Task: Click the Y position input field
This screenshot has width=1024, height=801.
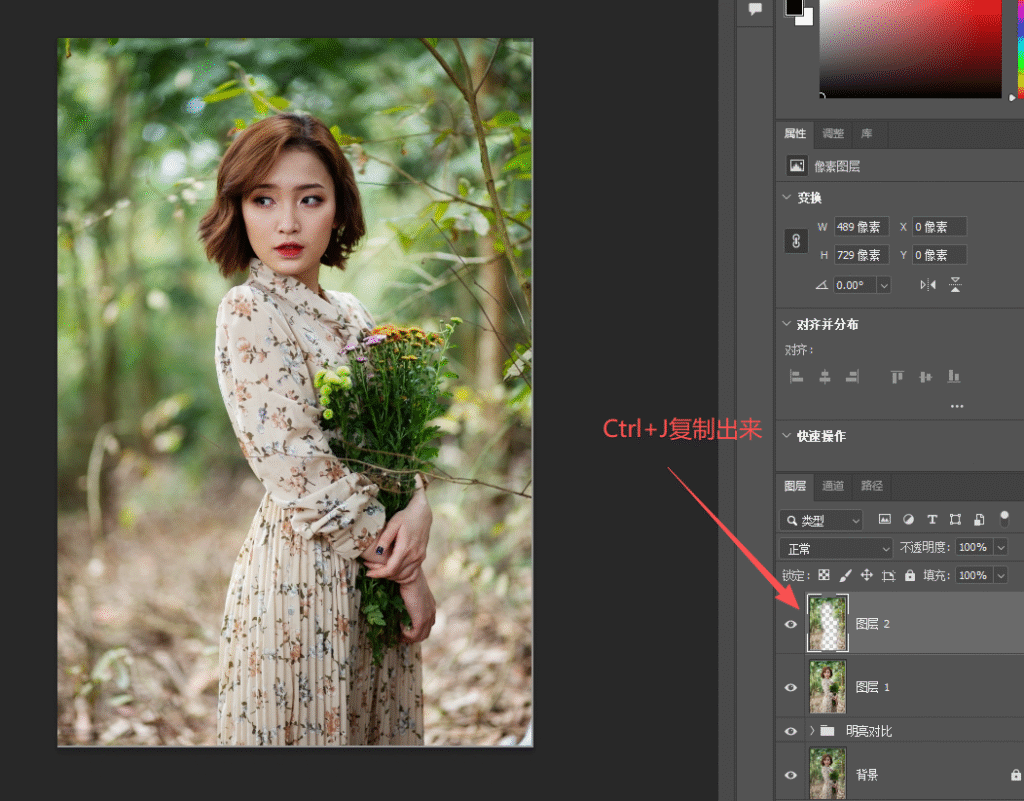Action: click(939, 255)
